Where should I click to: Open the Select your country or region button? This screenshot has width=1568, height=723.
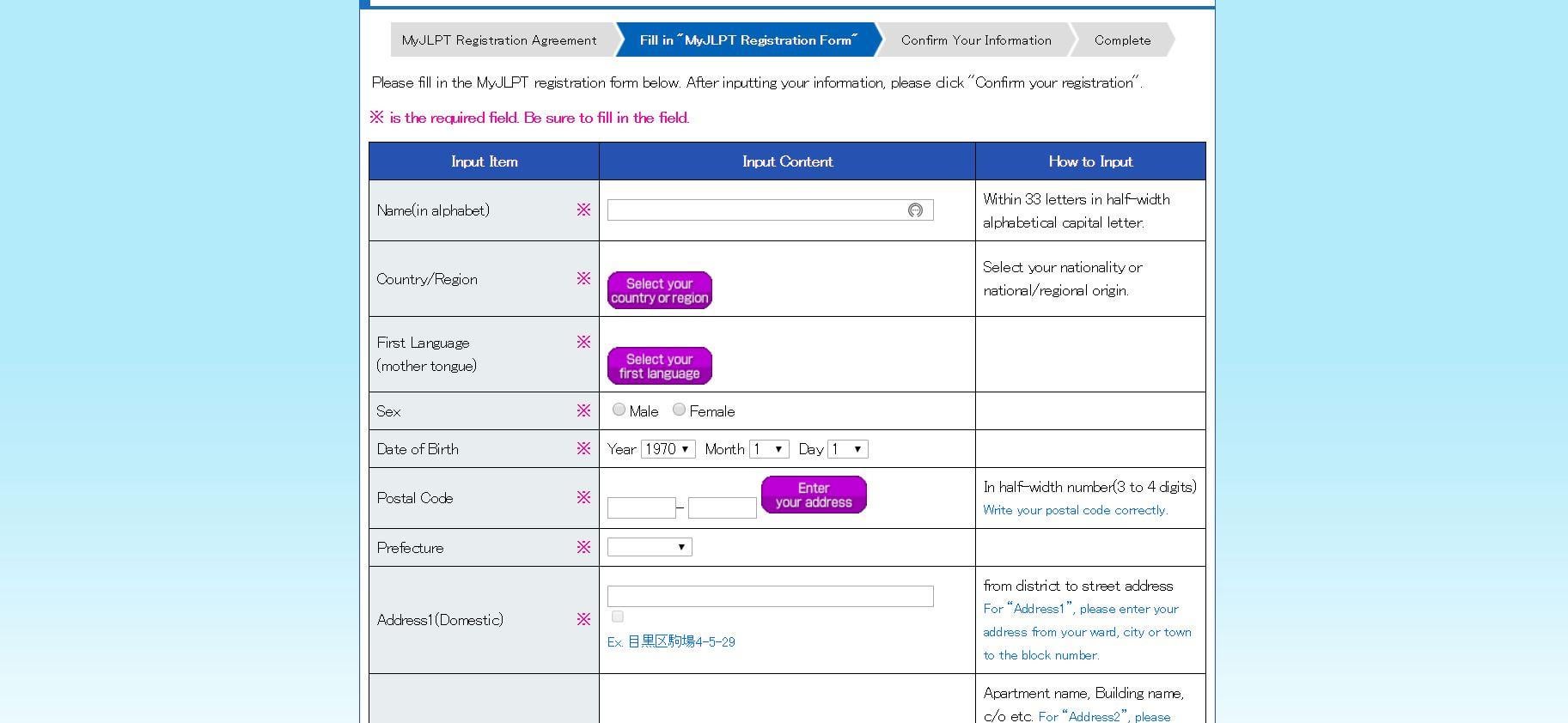tap(660, 290)
